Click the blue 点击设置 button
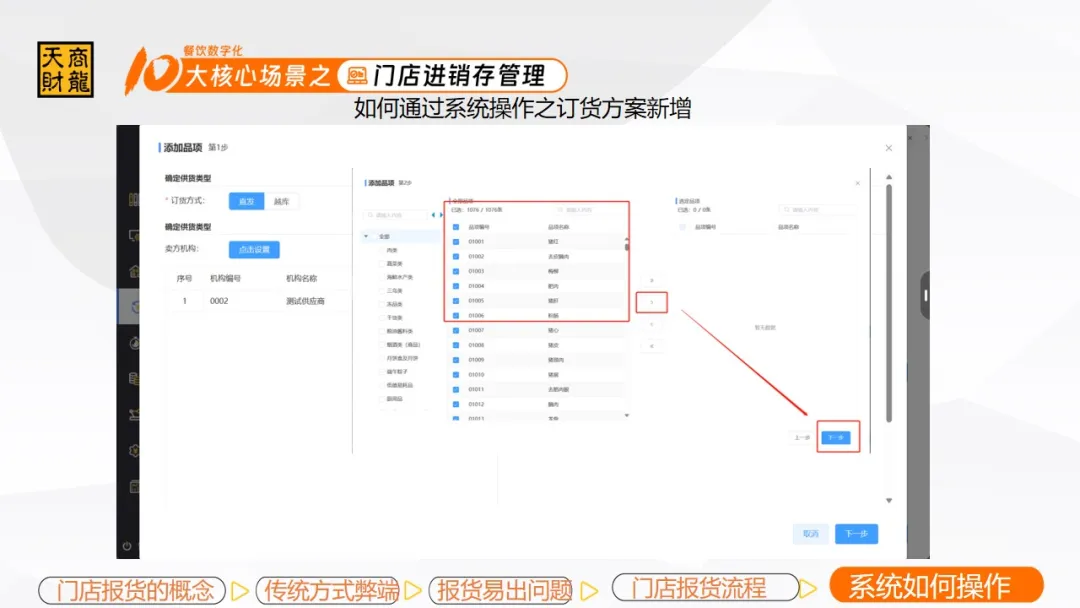Viewport: 1080px width, 608px height. [254, 249]
